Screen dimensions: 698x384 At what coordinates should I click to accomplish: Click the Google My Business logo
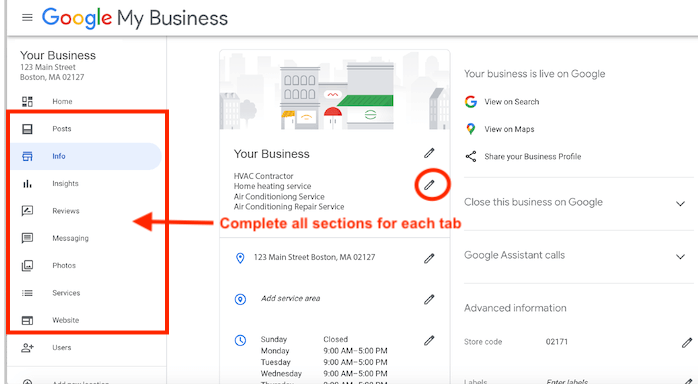pos(135,18)
